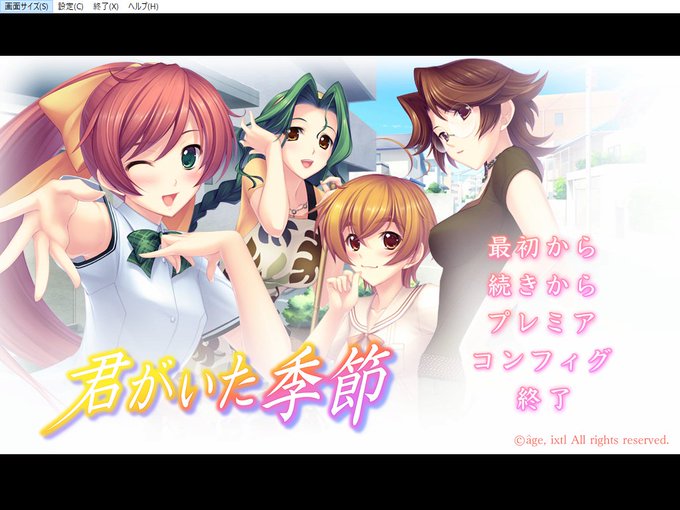Image resolution: width=680 pixels, height=510 pixels.
Task: Open the 終了(X) menu
Action: coord(106,7)
